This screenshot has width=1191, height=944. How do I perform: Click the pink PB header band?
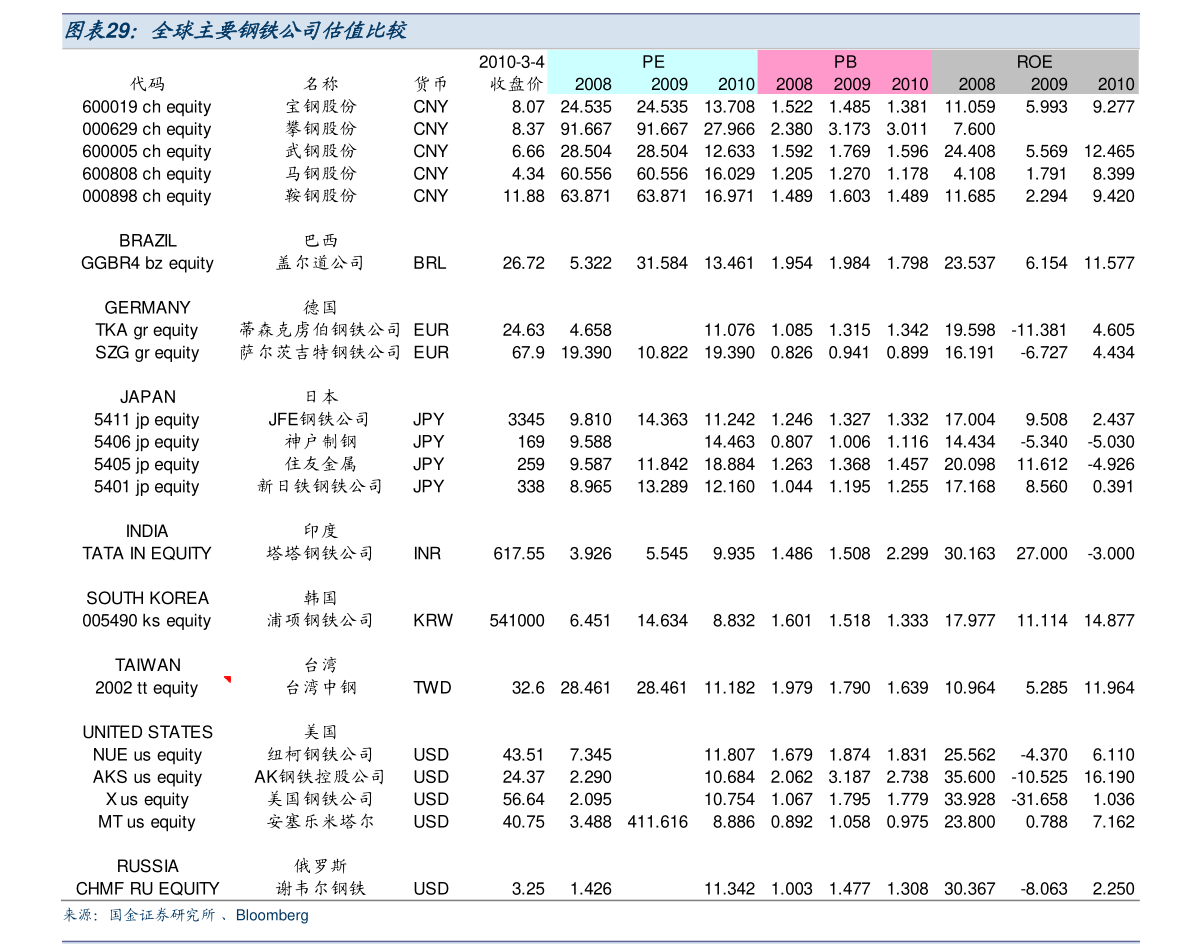click(x=845, y=62)
